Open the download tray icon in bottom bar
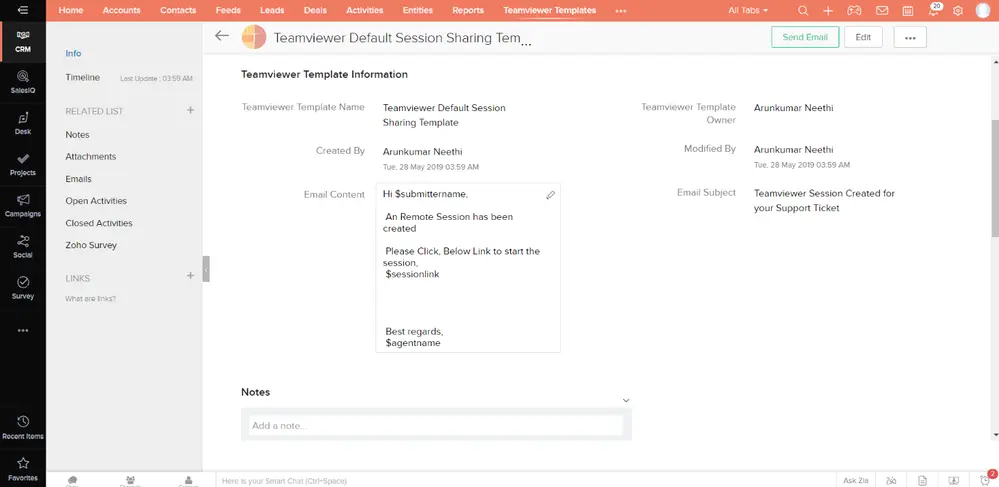Screen dimensions: 999x487 (953, 481)
